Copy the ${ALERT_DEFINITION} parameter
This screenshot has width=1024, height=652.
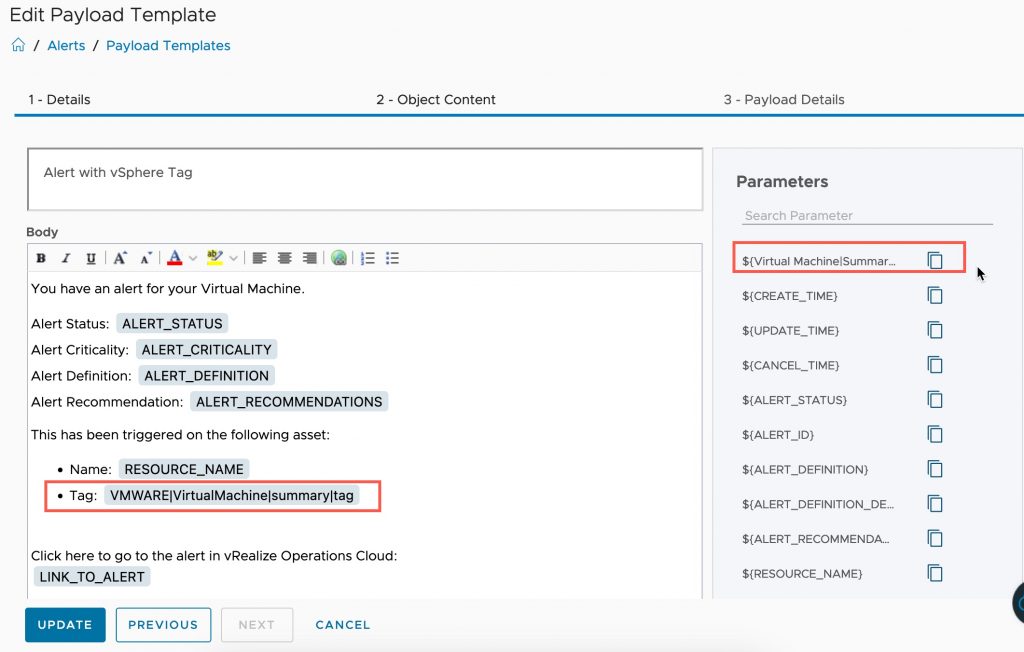tap(935, 468)
